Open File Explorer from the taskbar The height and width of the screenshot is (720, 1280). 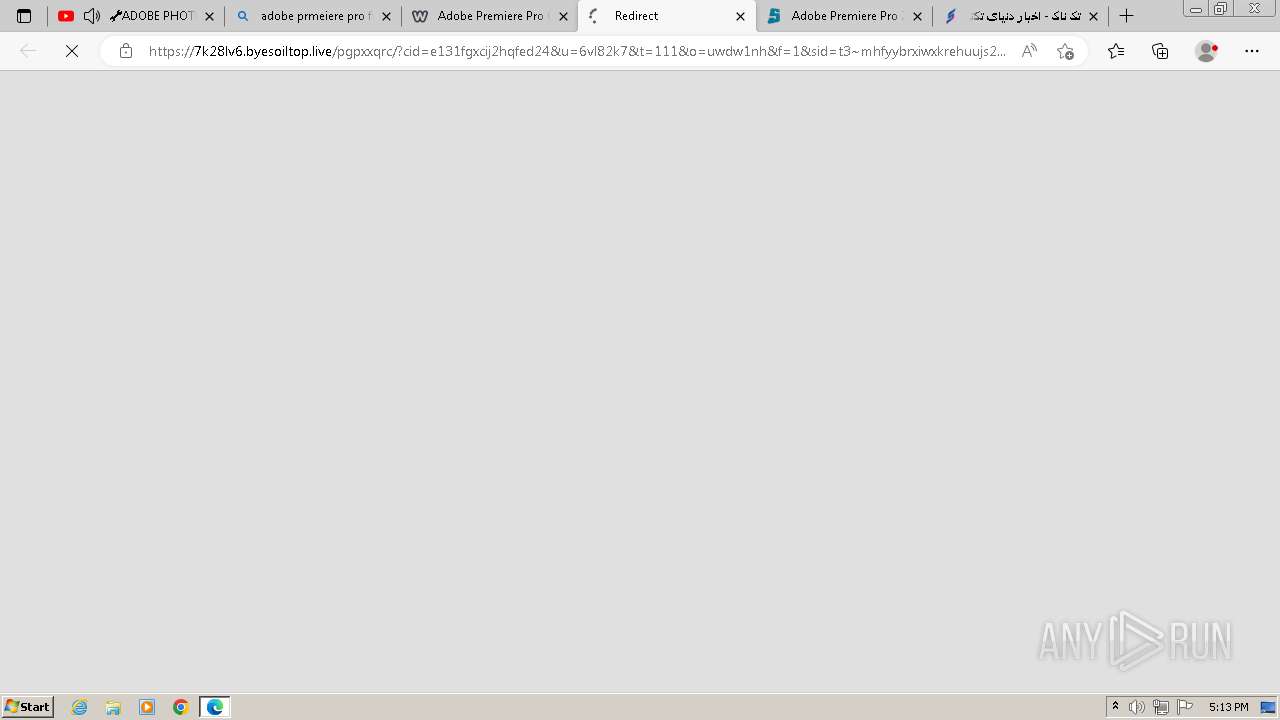tap(113, 707)
